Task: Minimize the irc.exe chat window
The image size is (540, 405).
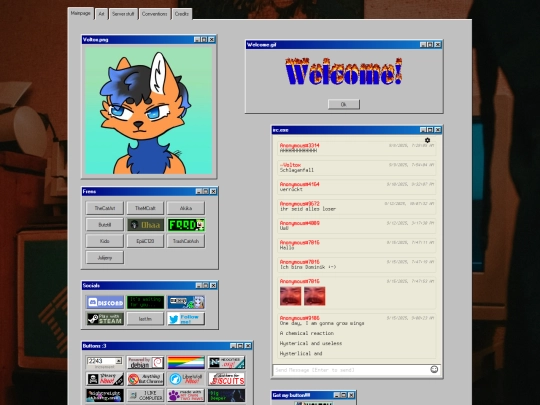Action: [x=423, y=130]
